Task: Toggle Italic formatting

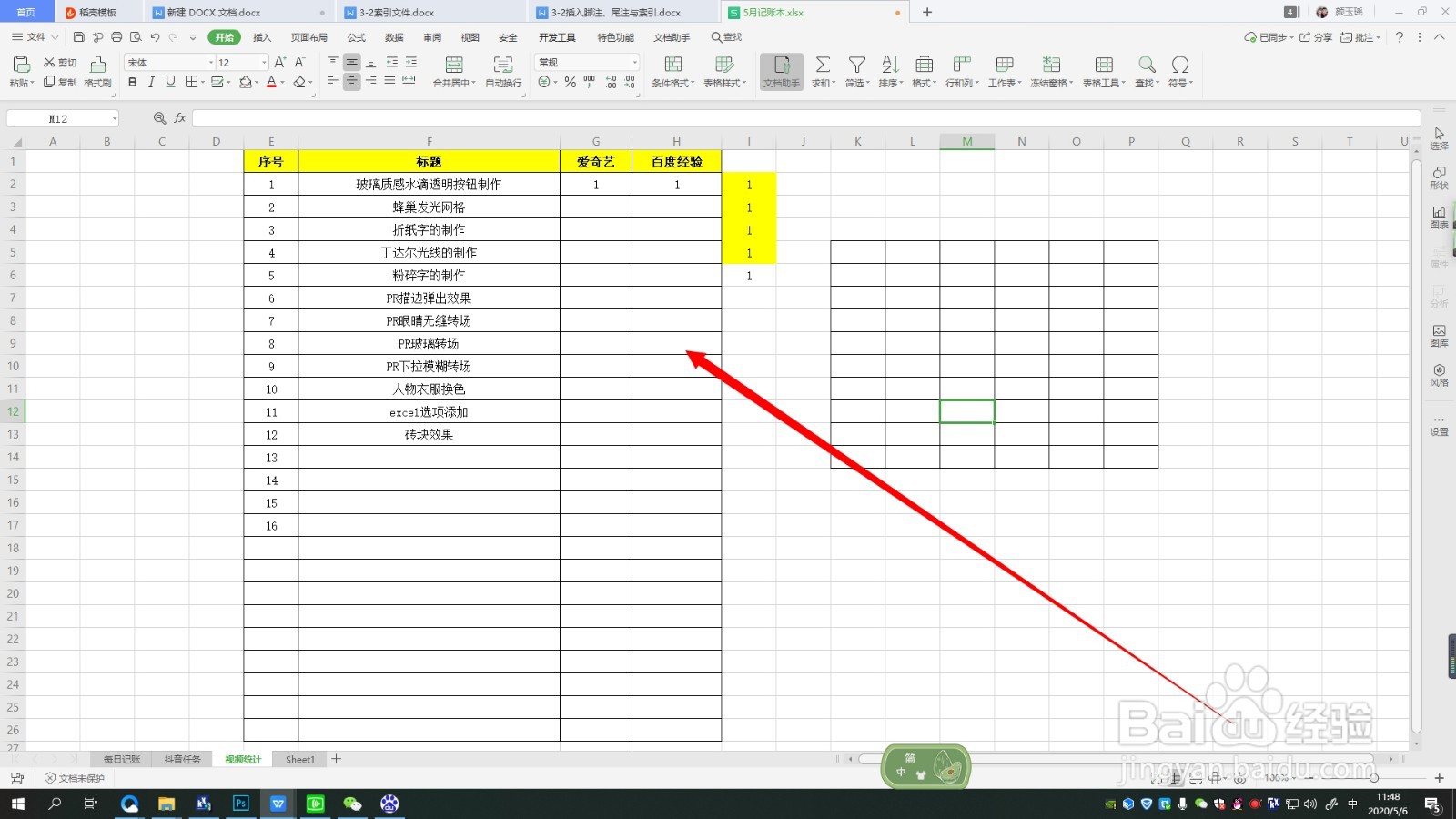Action: point(151,83)
